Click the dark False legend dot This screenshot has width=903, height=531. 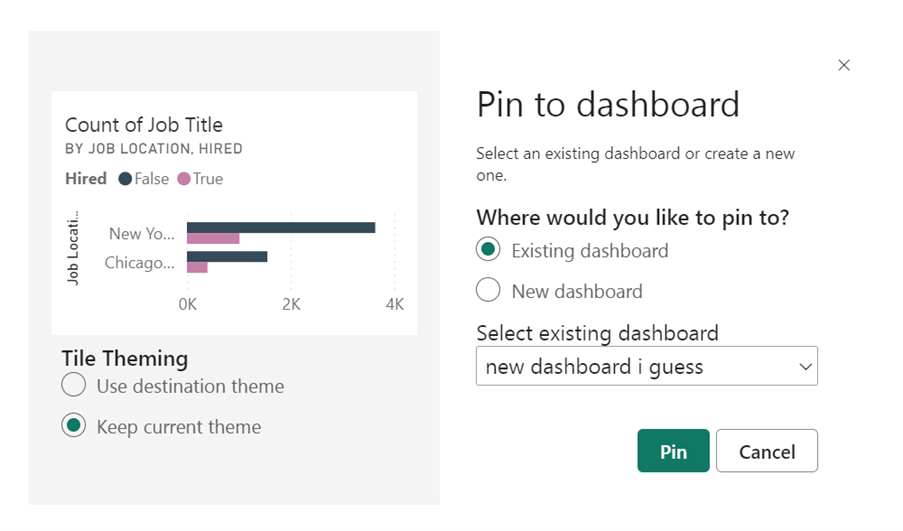125,179
